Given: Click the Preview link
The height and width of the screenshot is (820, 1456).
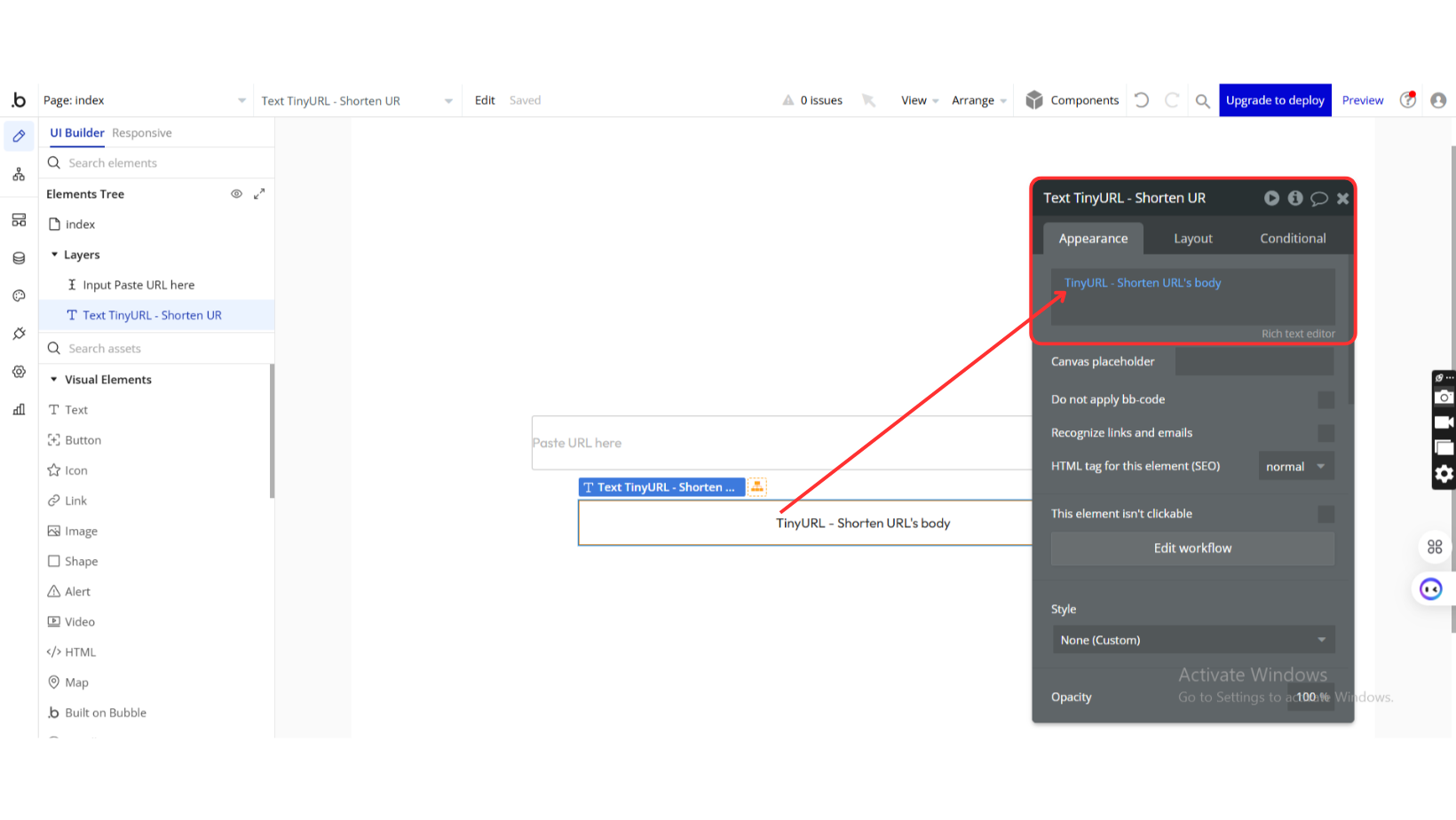Looking at the screenshot, I should click(x=1363, y=100).
